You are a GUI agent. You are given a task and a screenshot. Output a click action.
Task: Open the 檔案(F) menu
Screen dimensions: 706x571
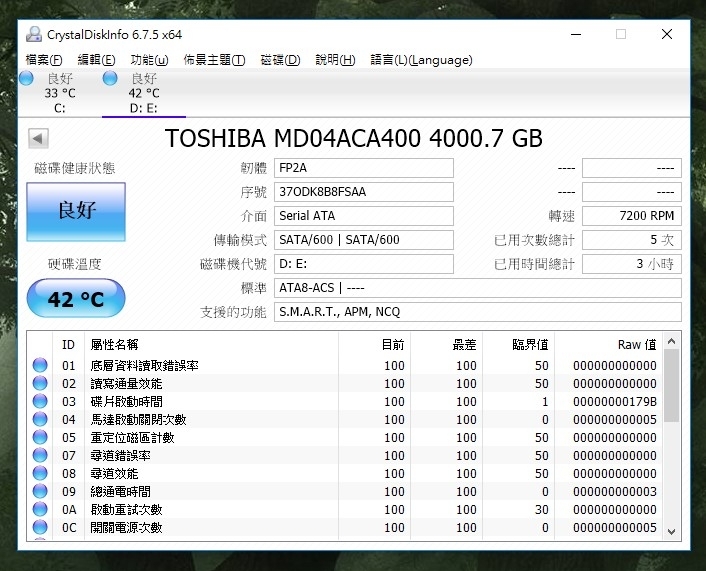(x=44, y=60)
